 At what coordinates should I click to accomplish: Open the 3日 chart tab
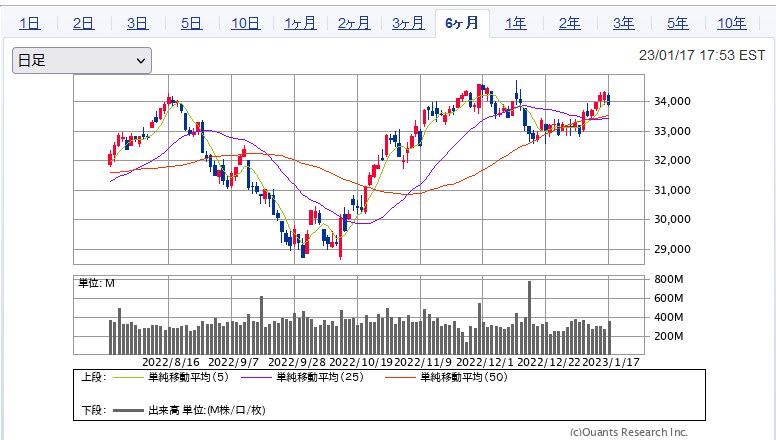[x=138, y=23]
